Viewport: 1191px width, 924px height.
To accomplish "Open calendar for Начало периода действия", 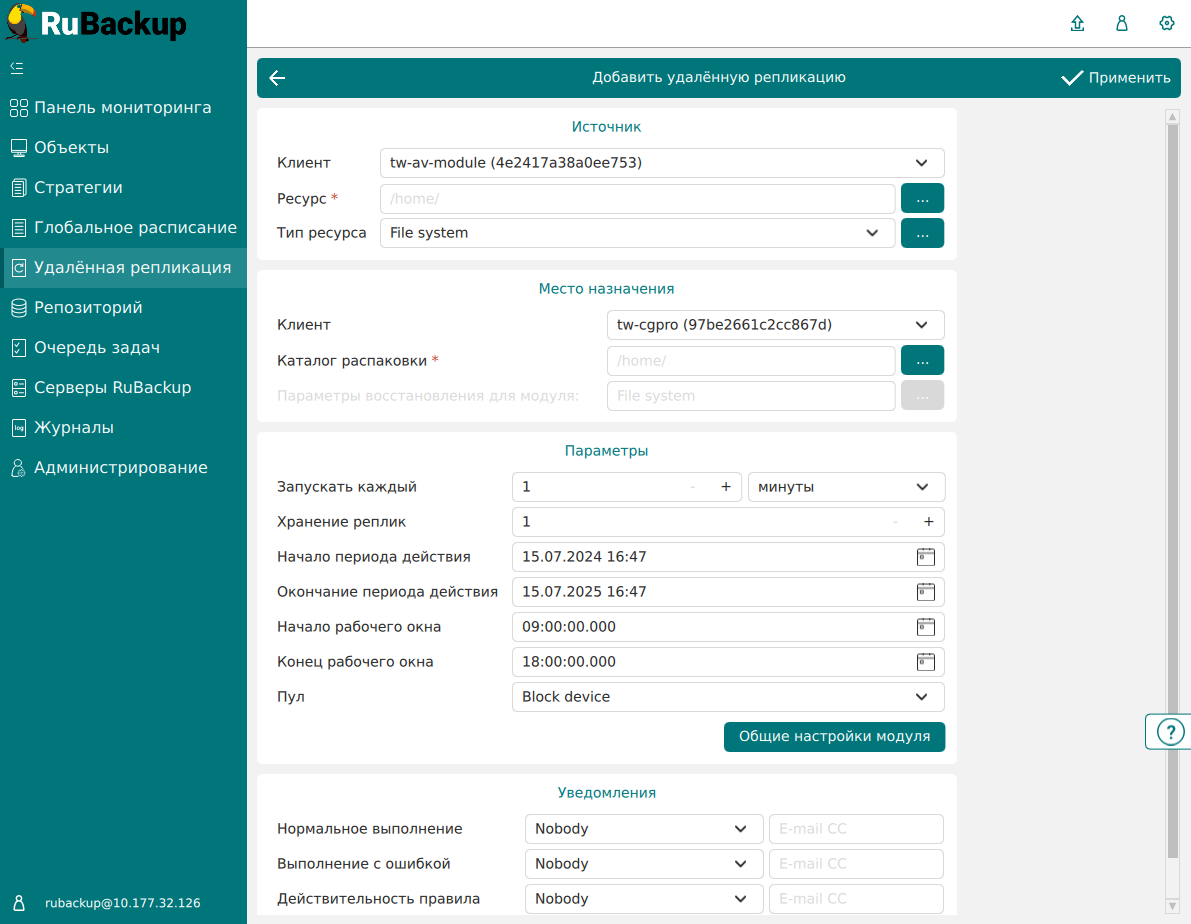I will coord(925,557).
